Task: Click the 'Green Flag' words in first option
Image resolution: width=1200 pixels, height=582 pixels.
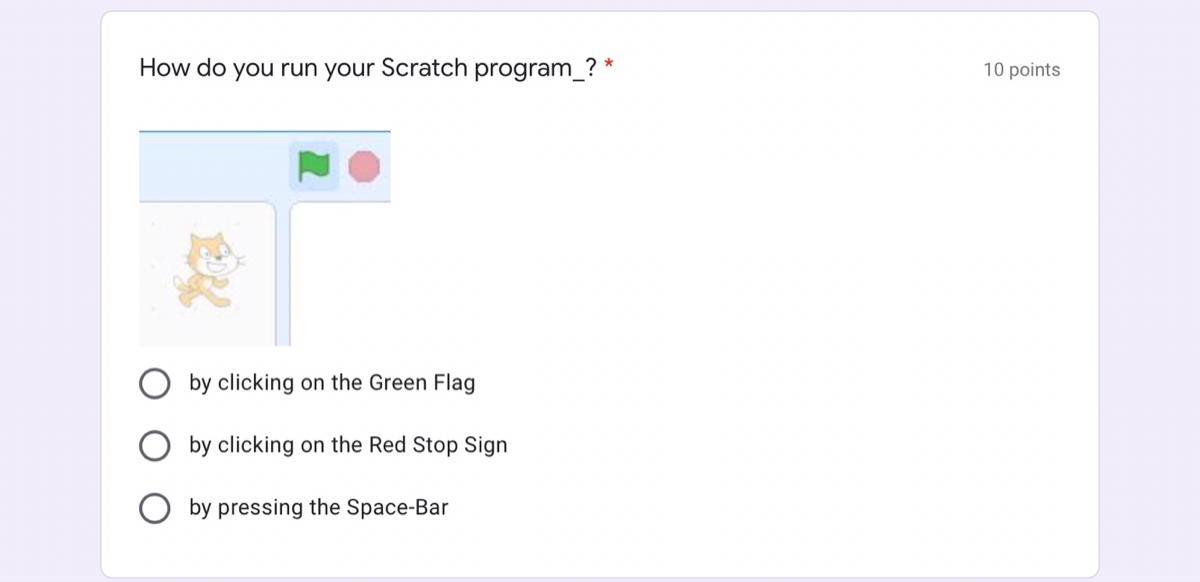Action: pyautogui.click(x=422, y=383)
